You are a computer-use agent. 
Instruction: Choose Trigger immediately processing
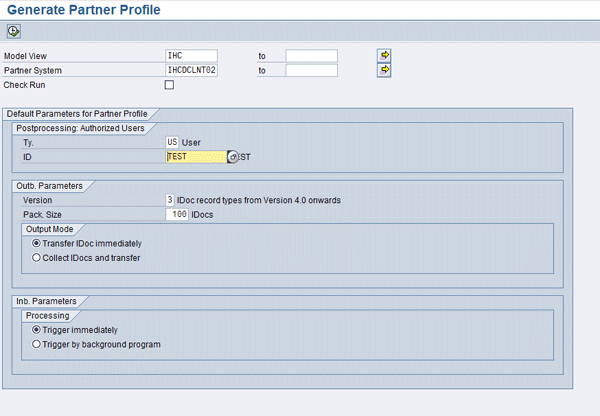coord(37,329)
